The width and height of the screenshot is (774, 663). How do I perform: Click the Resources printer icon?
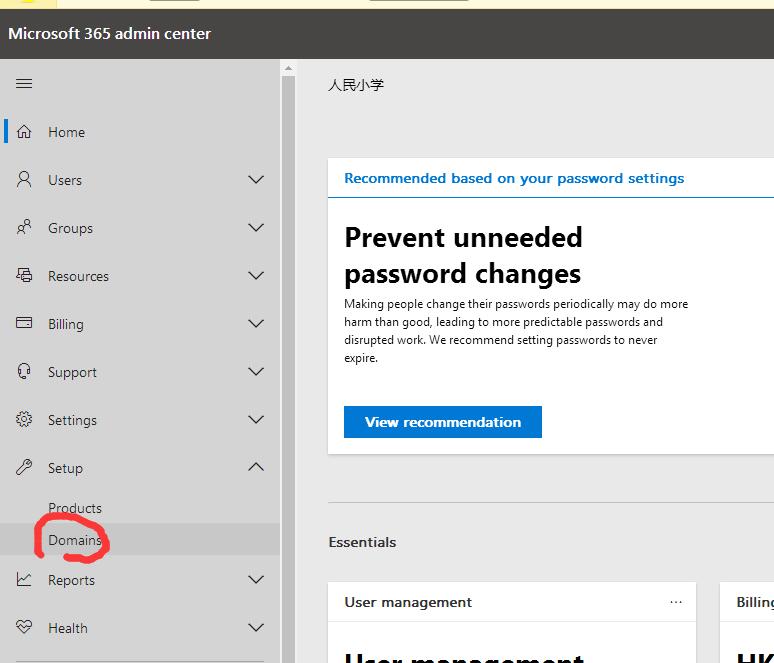click(x=24, y=275)
